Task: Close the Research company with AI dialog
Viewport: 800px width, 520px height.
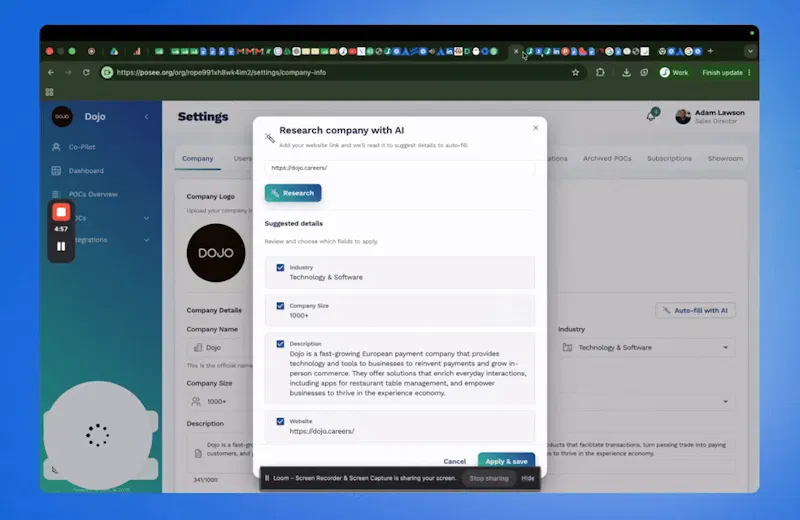Action: [x=536, y=128]
